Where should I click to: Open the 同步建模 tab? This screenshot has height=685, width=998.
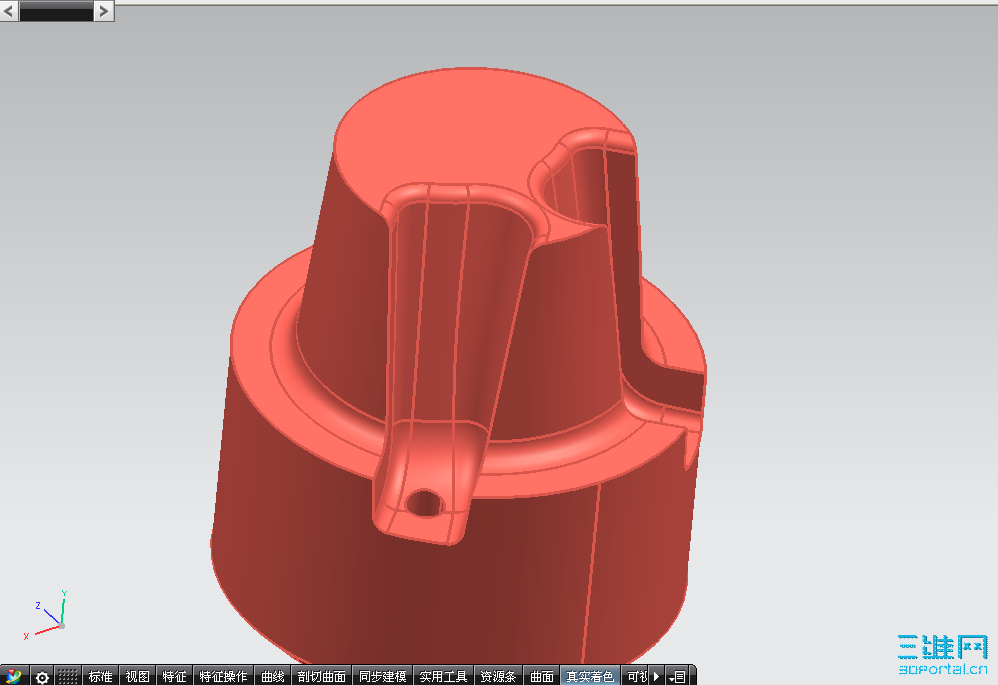click(383, 676)
